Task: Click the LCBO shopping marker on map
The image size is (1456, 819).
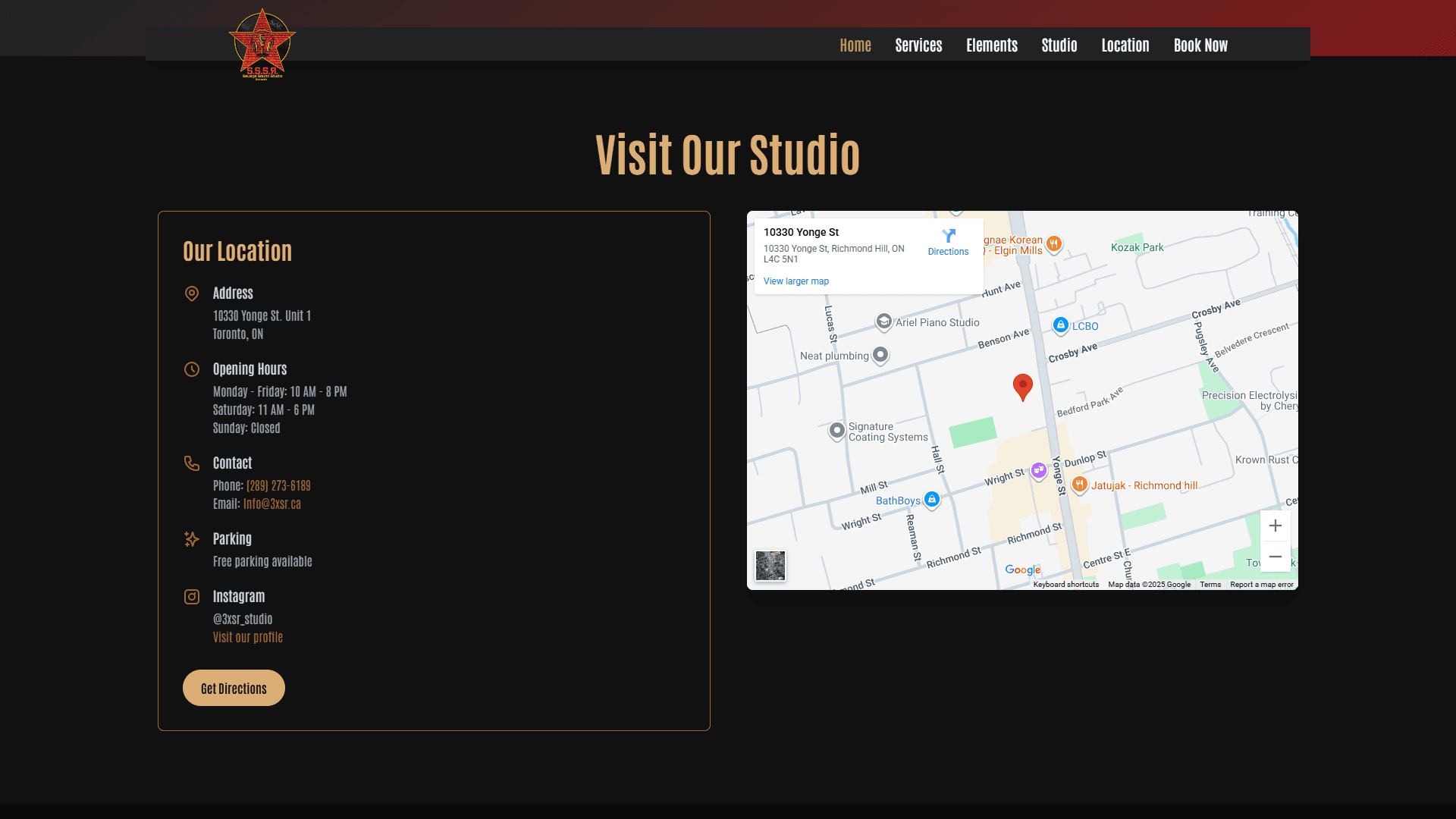Action: click(1061, 325)
